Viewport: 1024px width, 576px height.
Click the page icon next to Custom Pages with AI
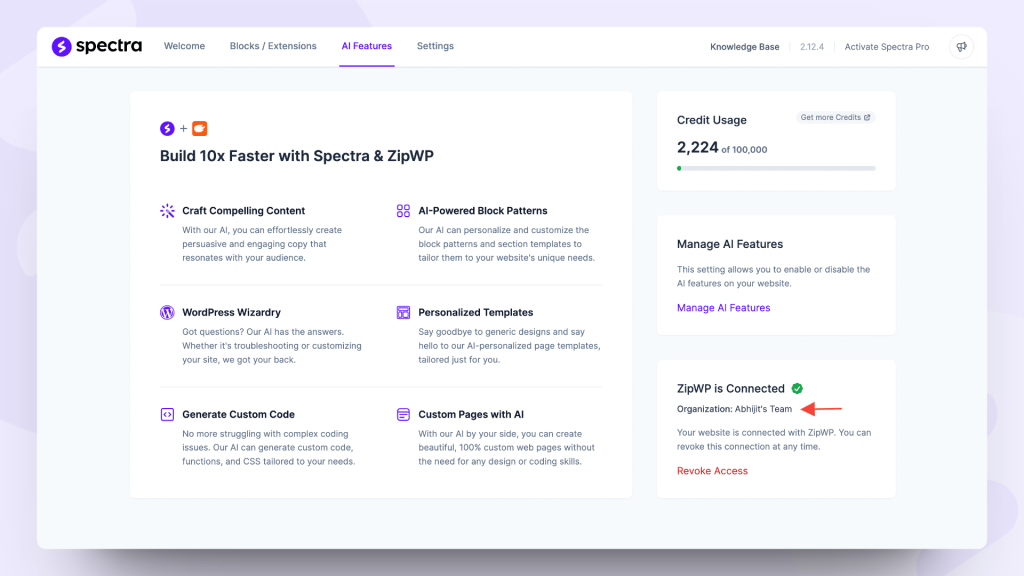point(401,414)
